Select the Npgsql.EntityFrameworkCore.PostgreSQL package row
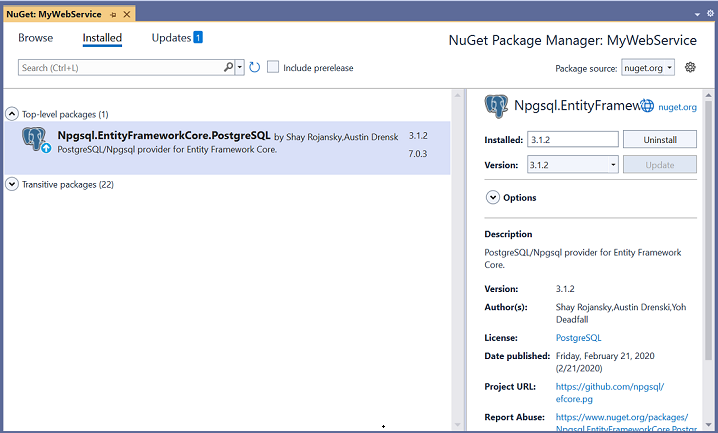Image resolution: width=718 pixels, height=433 pixels. [x=227, y=148]
